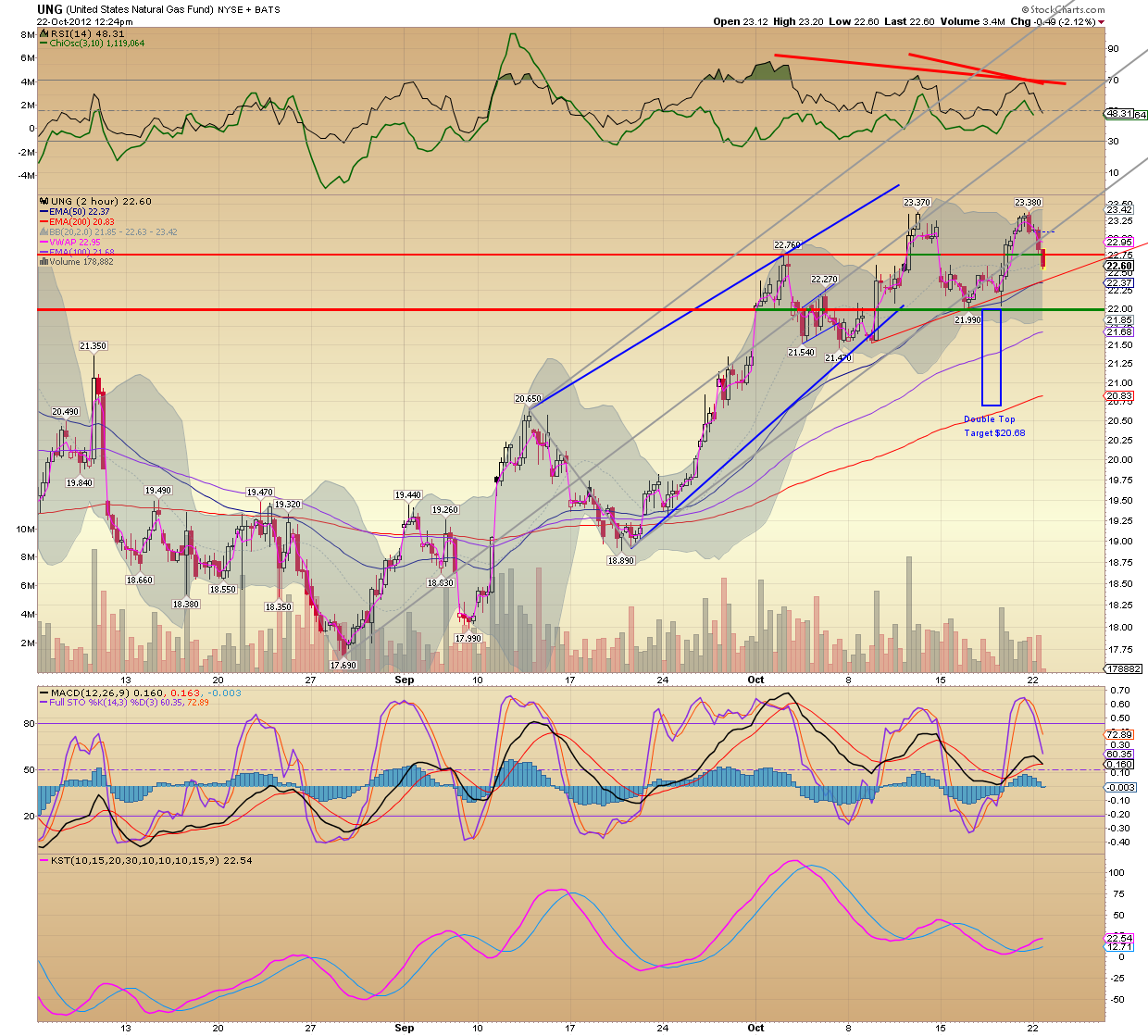
Task: Click the 'NYSE + BATS' exchange label
Action: click(x=248, y=10)
